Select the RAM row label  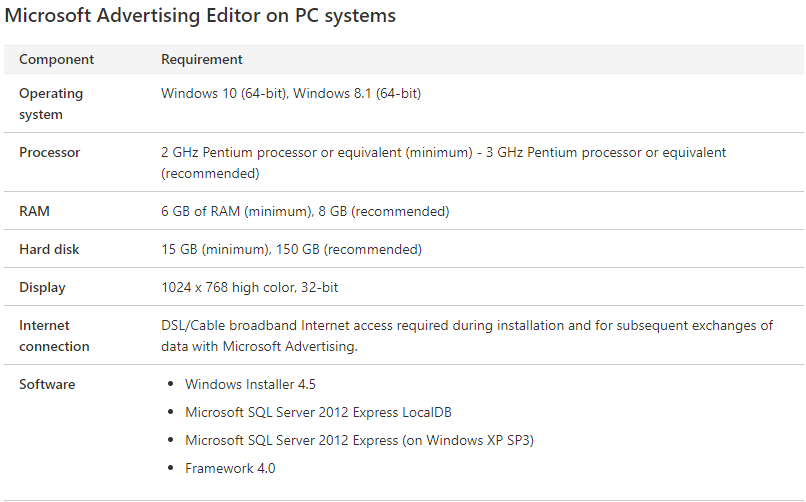[34, 211]
